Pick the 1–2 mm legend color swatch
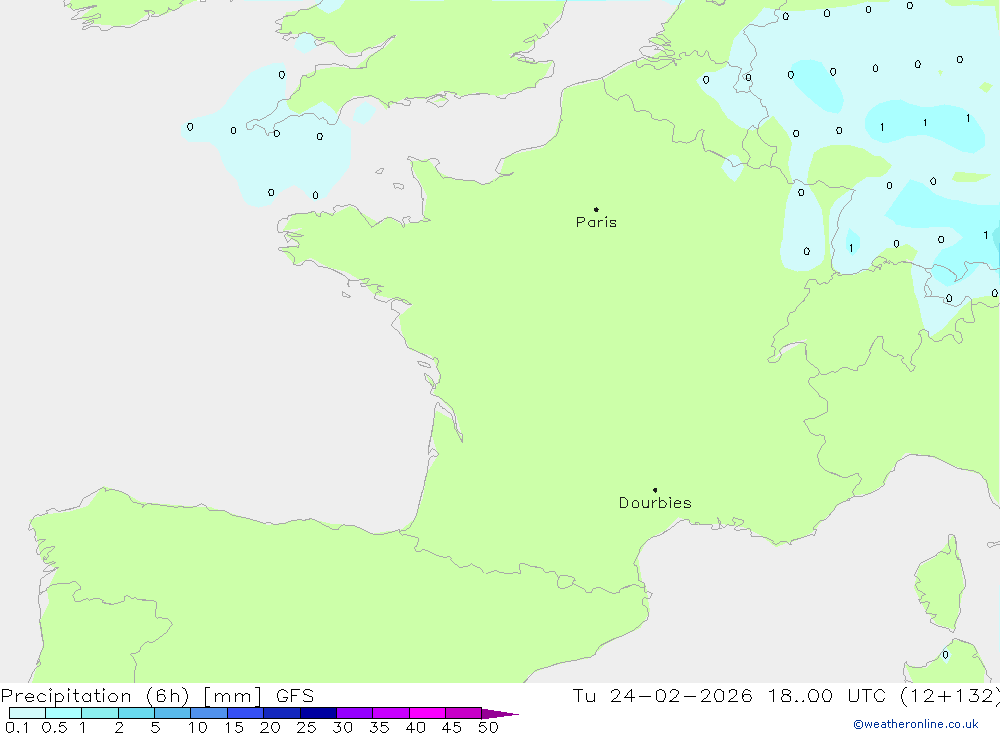The image size is (1000, 733). (x=100, y=714)
